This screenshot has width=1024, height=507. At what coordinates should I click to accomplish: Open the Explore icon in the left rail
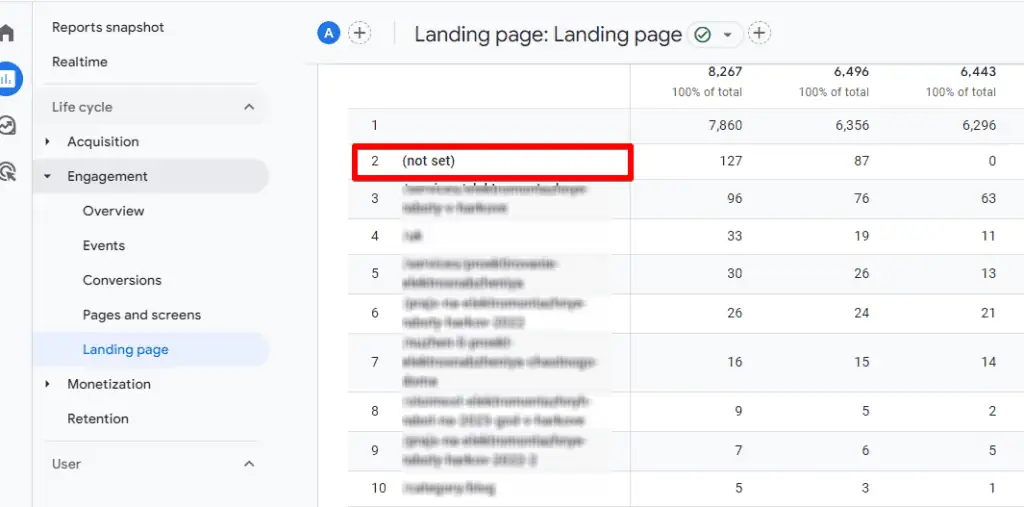click(x=7, y=125)
